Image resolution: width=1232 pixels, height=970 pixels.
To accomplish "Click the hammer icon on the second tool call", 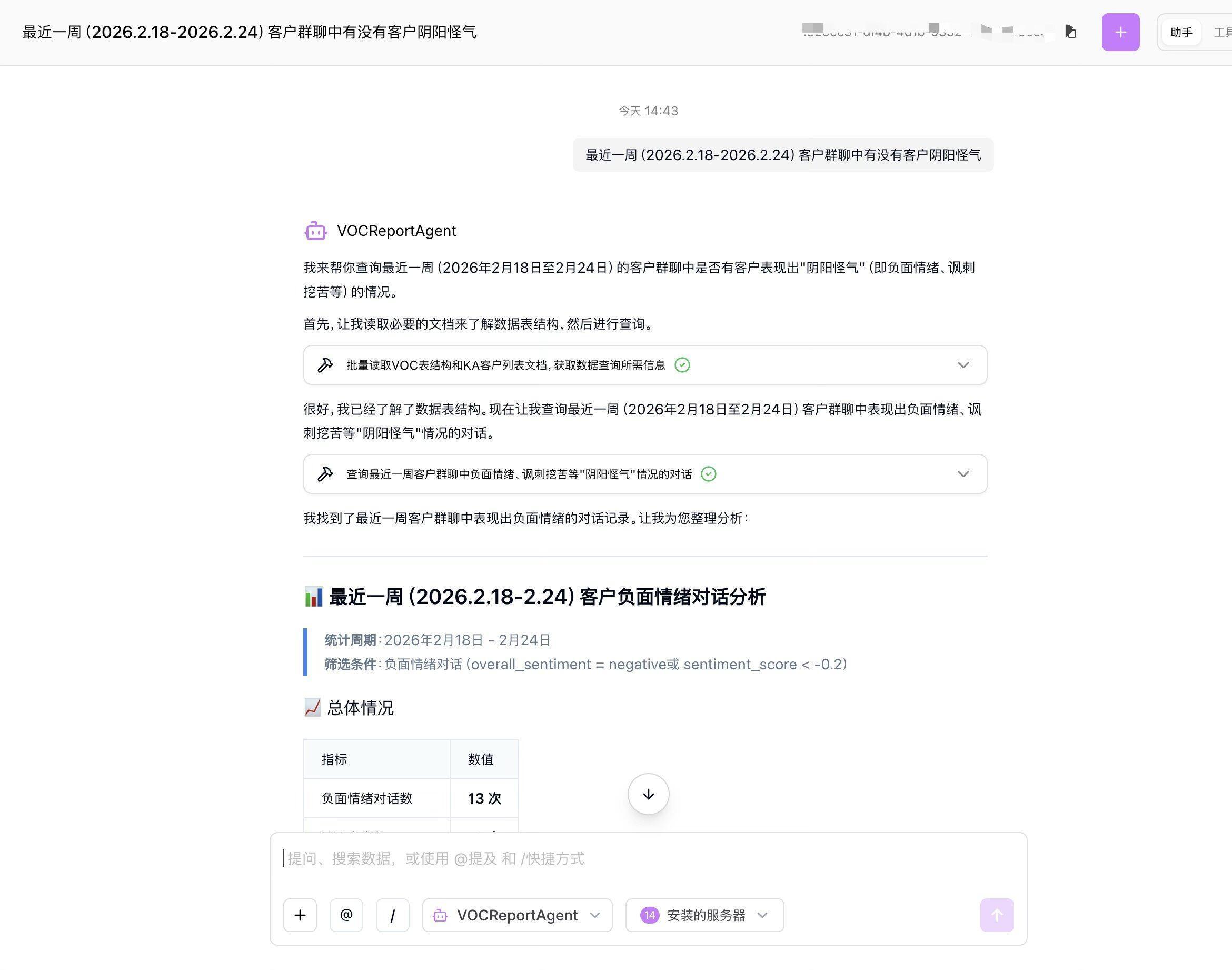I will (325, 473).
